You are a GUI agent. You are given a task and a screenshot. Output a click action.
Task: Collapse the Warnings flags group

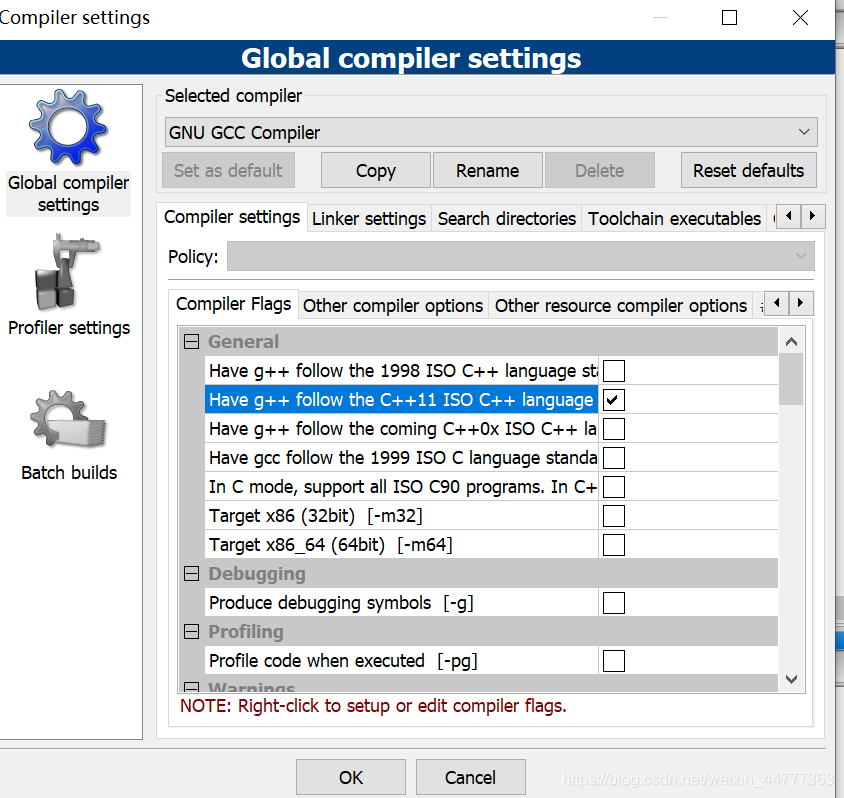coord(191,687)
